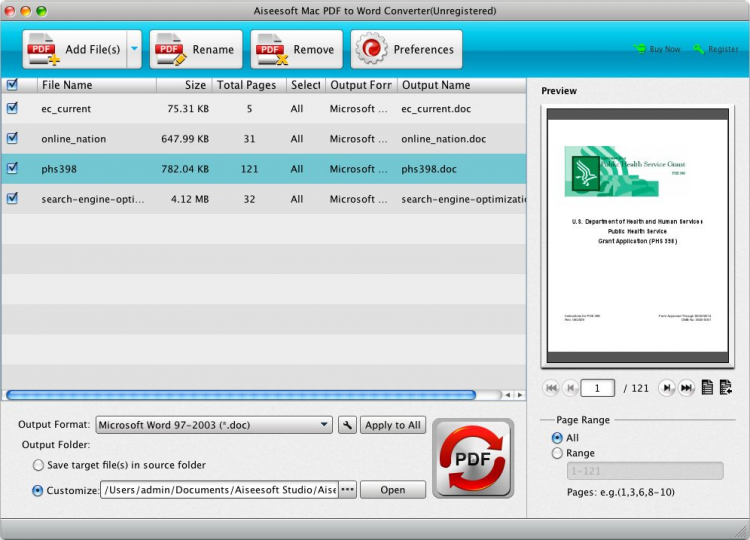The image size is (750, 540).
Task: Select the online_nation file name
Action: pyautogui.click(x=74, y=139)
